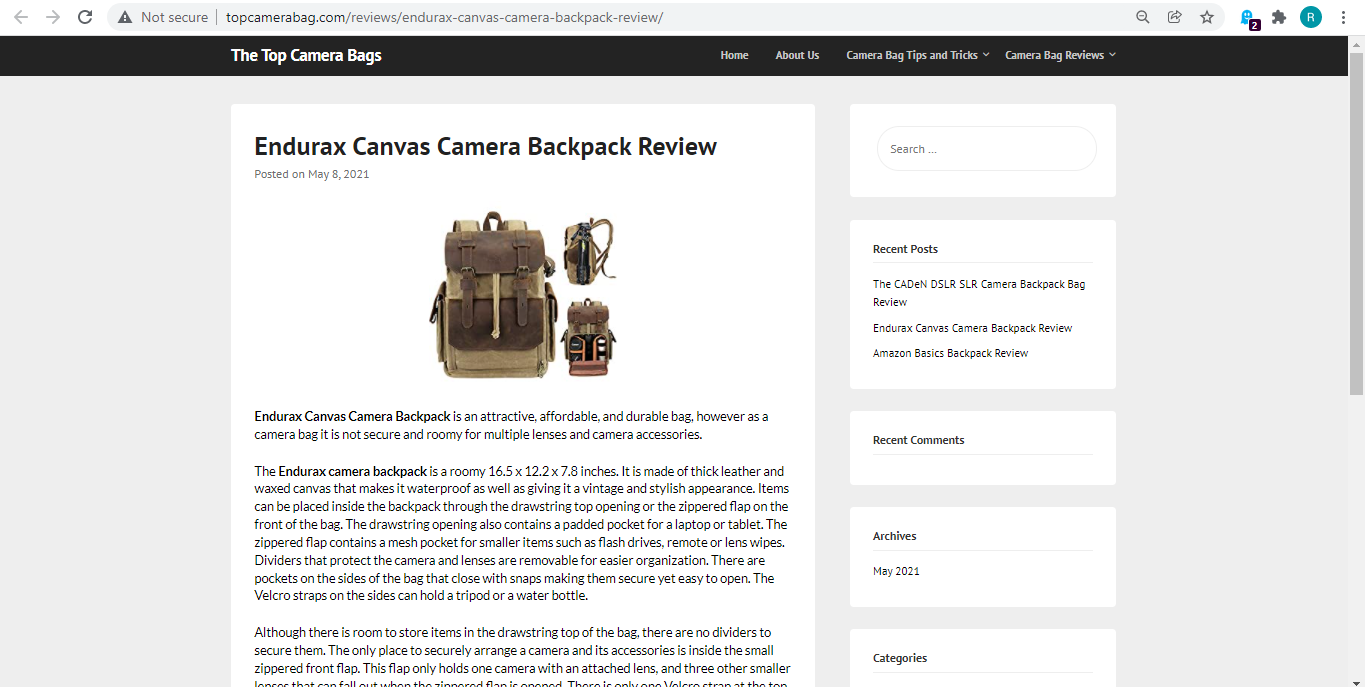Click the browser forward arrow
This screenshot has height=687, width=1365.
pos(53,17)
